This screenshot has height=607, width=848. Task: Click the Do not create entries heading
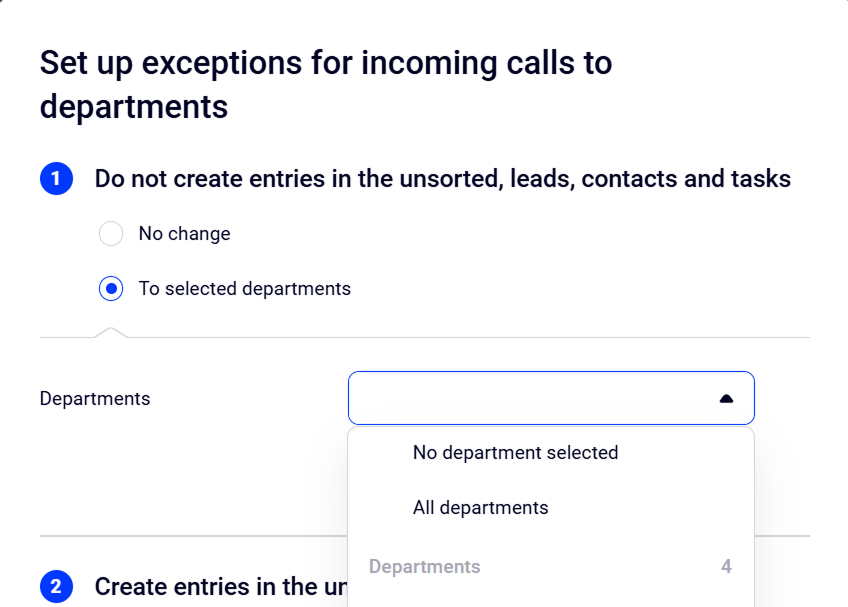pyautogui.click(x=442, y=179)
